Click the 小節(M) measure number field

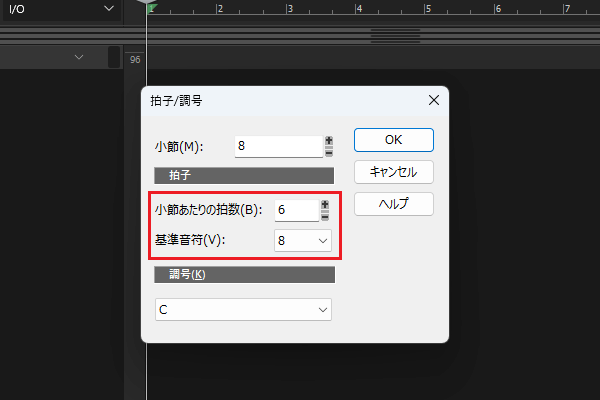278,146
